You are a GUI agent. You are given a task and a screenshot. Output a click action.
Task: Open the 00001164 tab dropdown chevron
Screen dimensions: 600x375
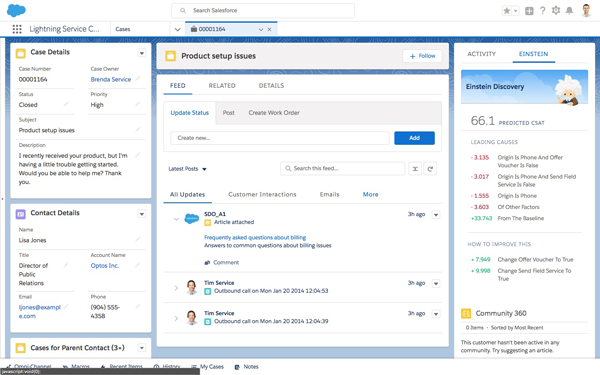click(x=261, y=29)
